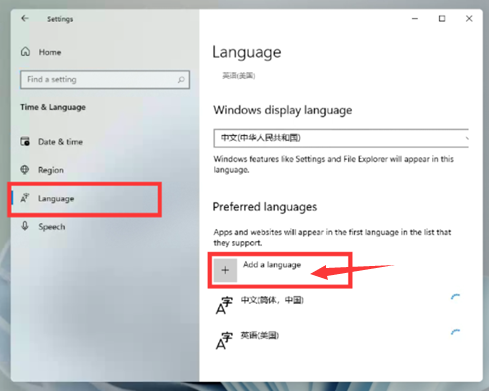The width and height of the screenshot is (489, 391).
Task: Click the Add a language label
Action: (x=272, y=265)
